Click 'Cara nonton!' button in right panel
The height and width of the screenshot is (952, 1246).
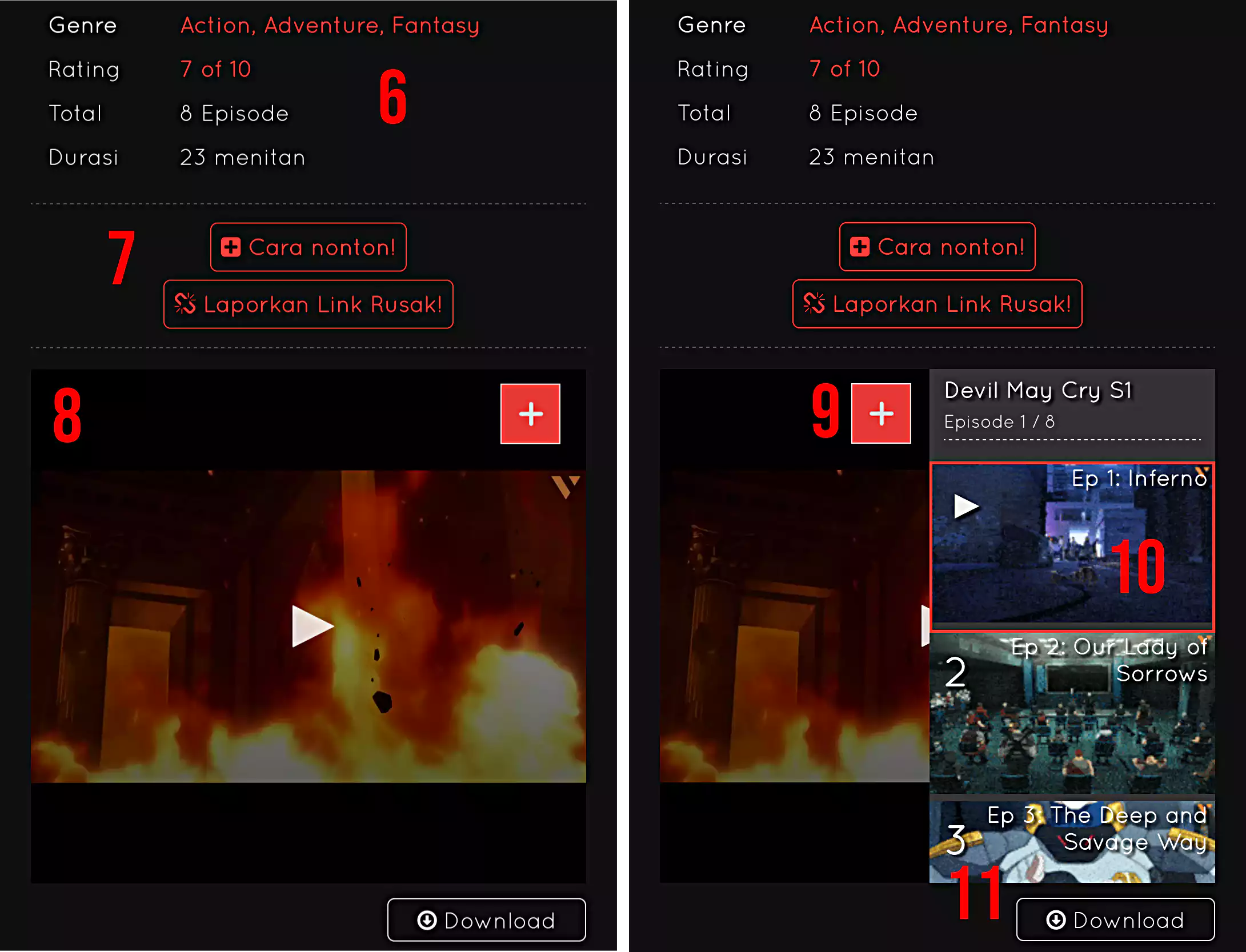point(937,247)
